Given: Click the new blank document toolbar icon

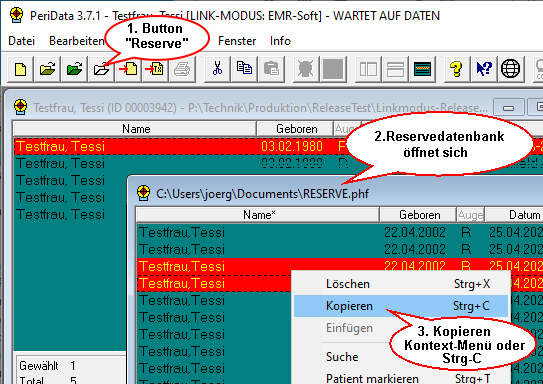Looking at the screenshot, I should tap(20, 69).
